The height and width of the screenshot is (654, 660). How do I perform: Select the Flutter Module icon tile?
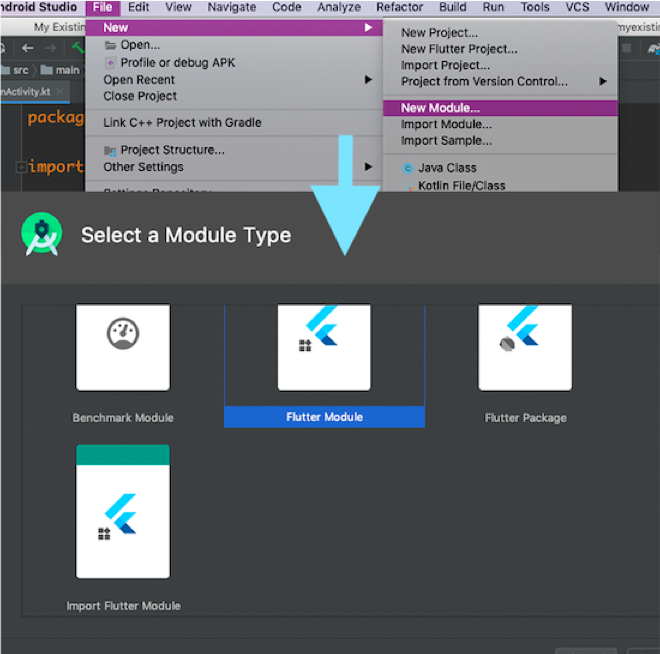coord(324,347)
